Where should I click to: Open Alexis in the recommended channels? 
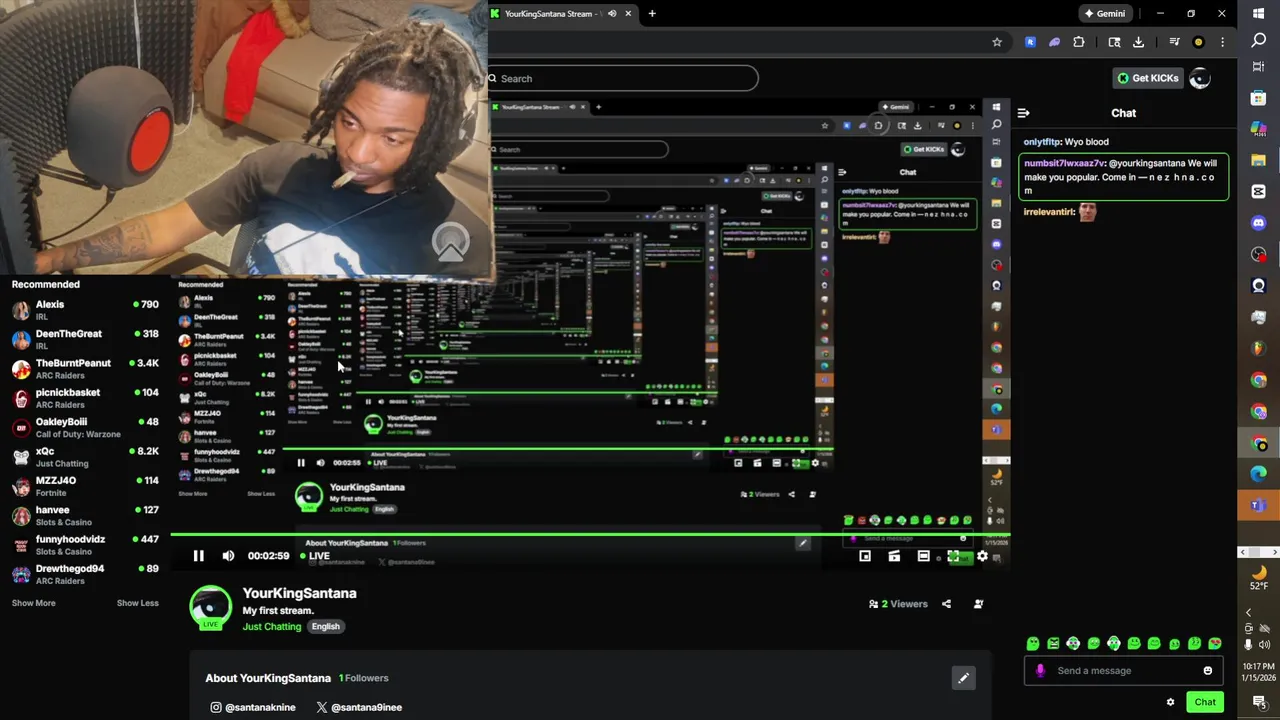[x=85, y=310]
